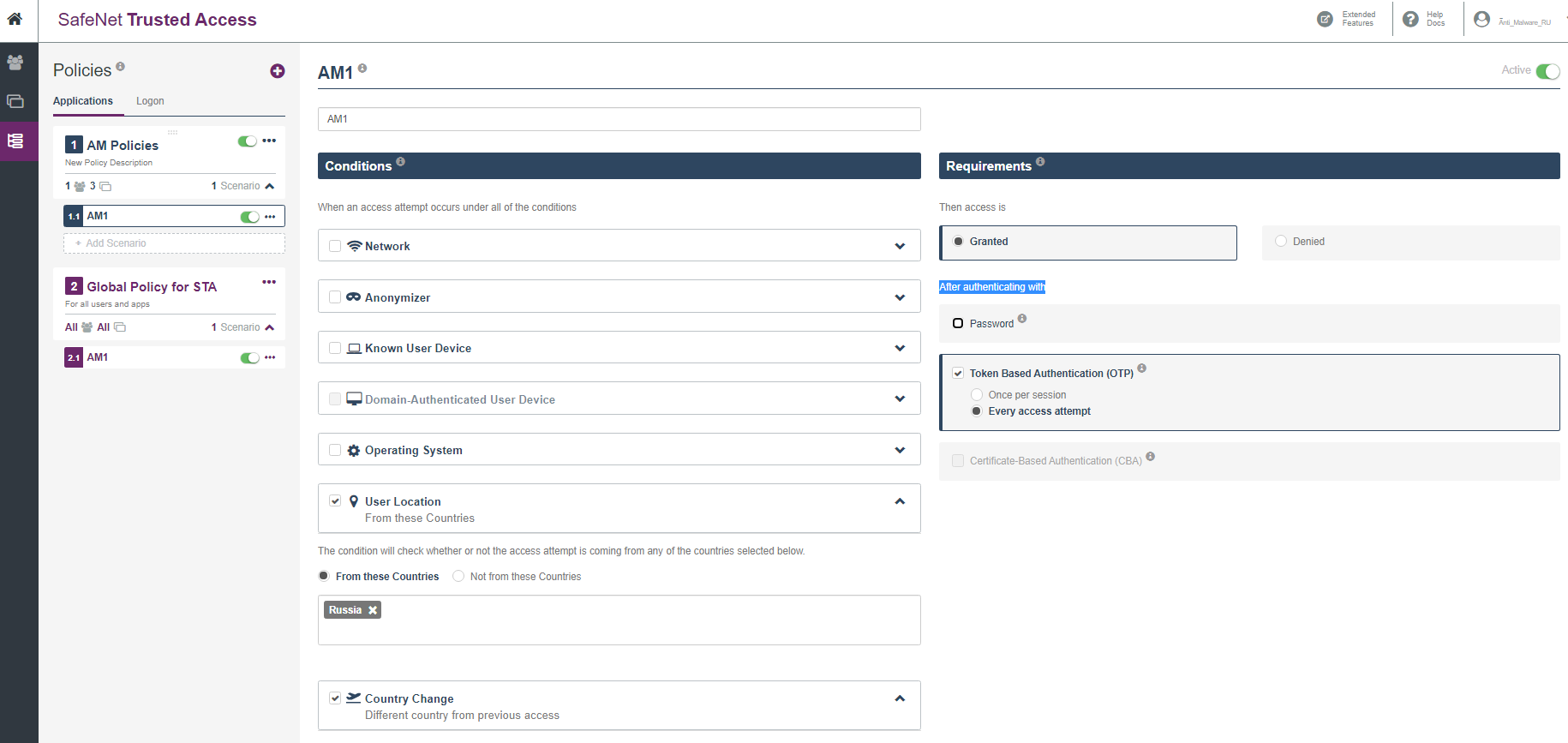
Task: Check the Password requirement checkbox
Action: 958,323
